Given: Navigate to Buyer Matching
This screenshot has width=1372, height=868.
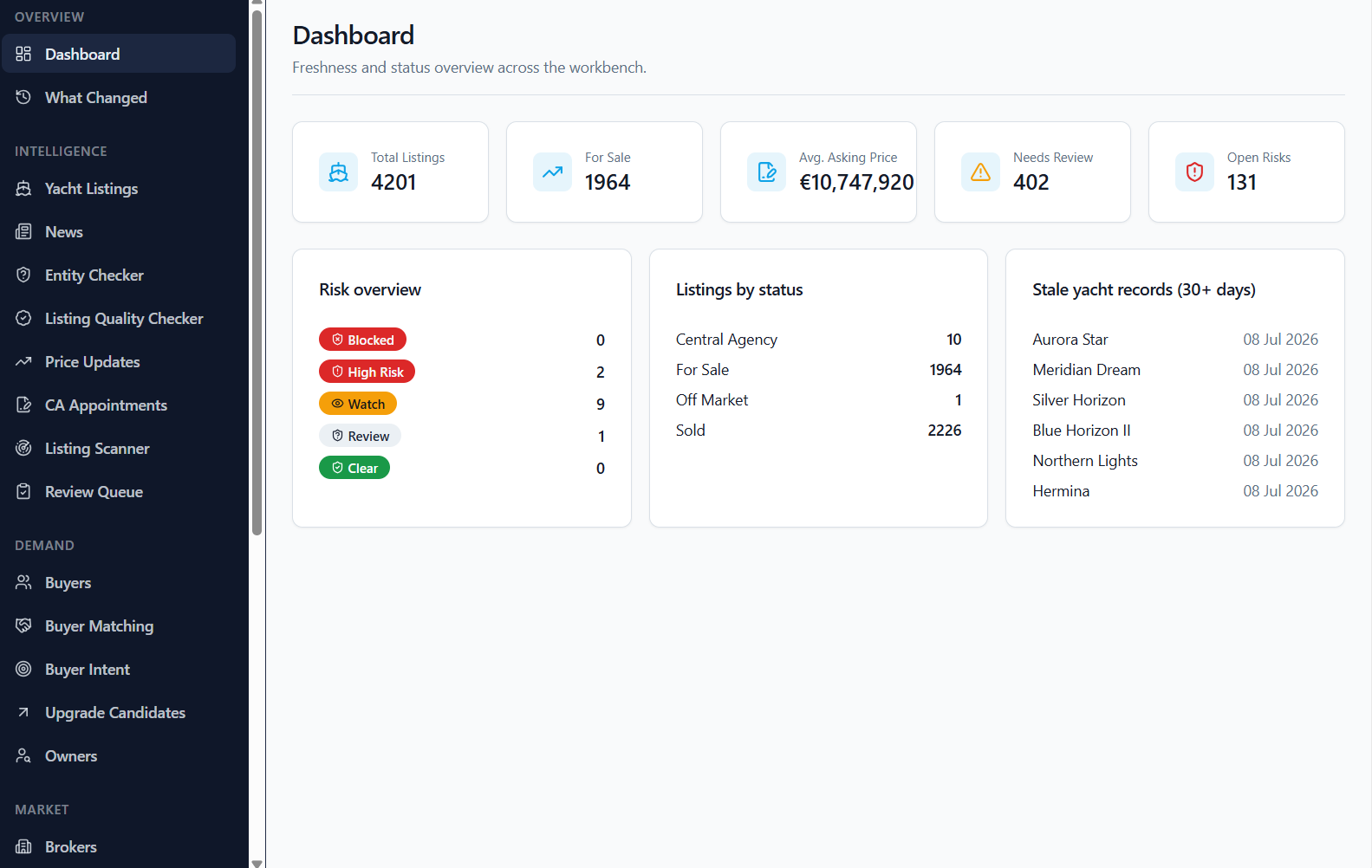Looking at the screenshot, I should [x=119, y=625].
